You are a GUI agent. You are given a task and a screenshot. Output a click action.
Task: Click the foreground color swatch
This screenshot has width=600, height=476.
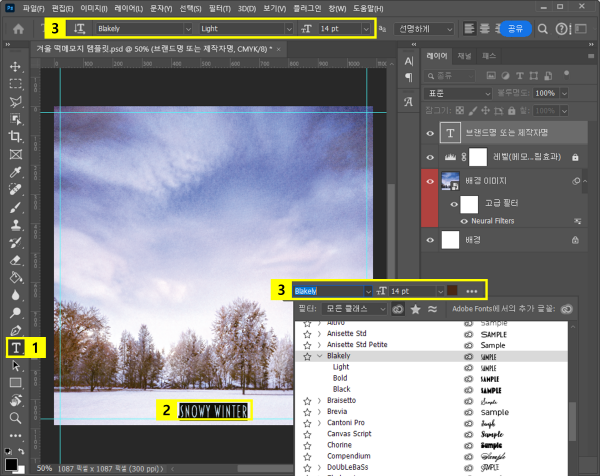click(11, 464)
